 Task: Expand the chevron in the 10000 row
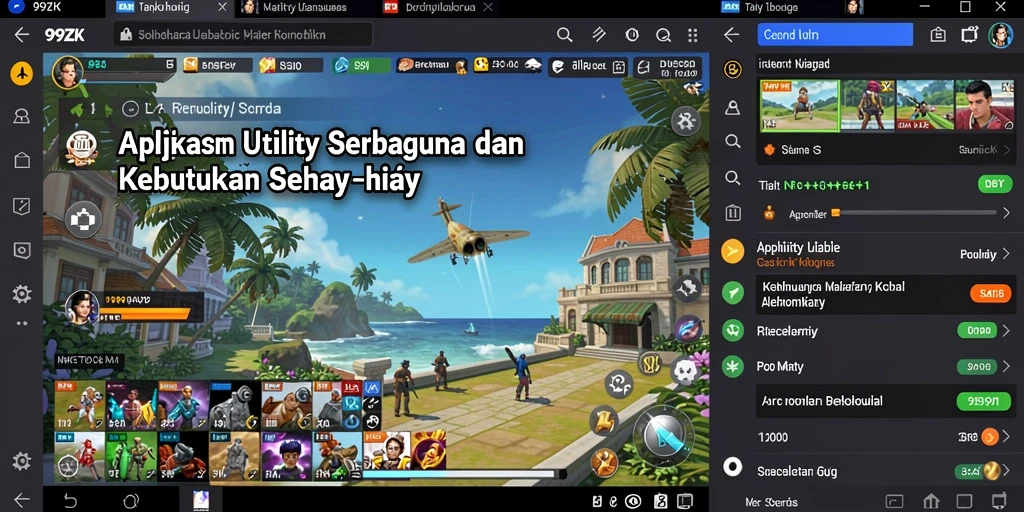click(1006, 436)
